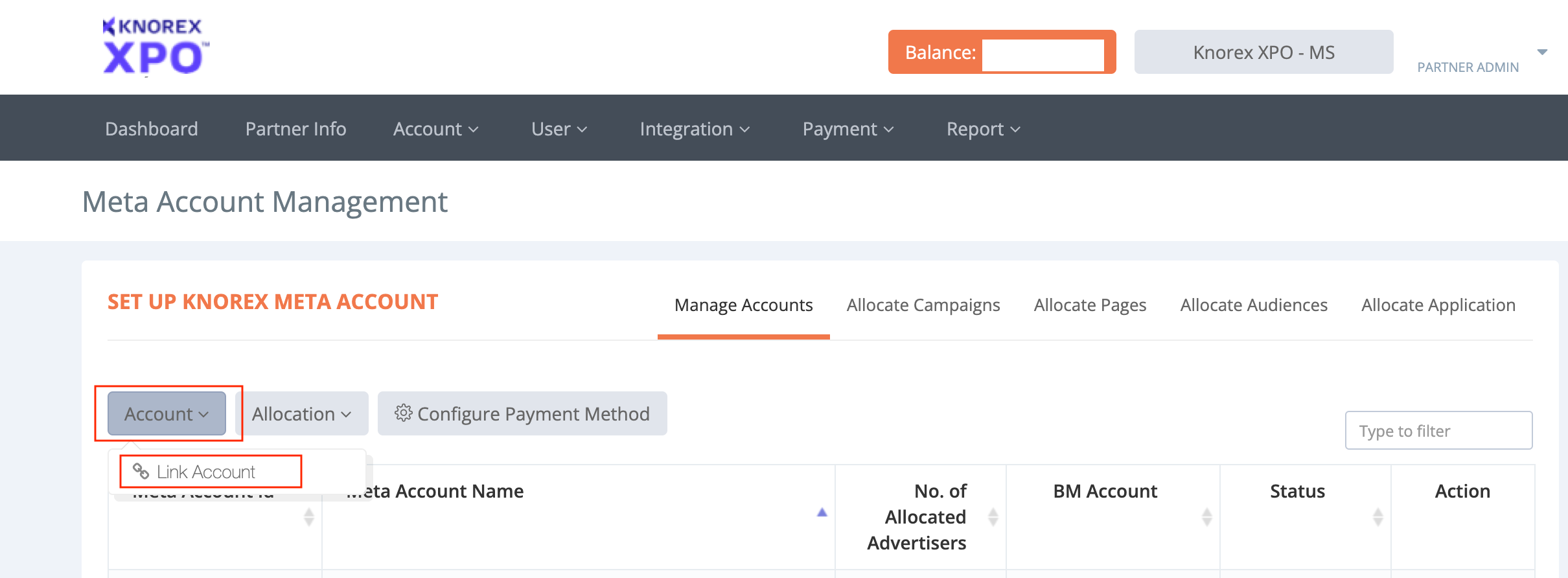Expand the Account button dropdown
Screen dimensions: 1568x578
(x=167, y=413)
